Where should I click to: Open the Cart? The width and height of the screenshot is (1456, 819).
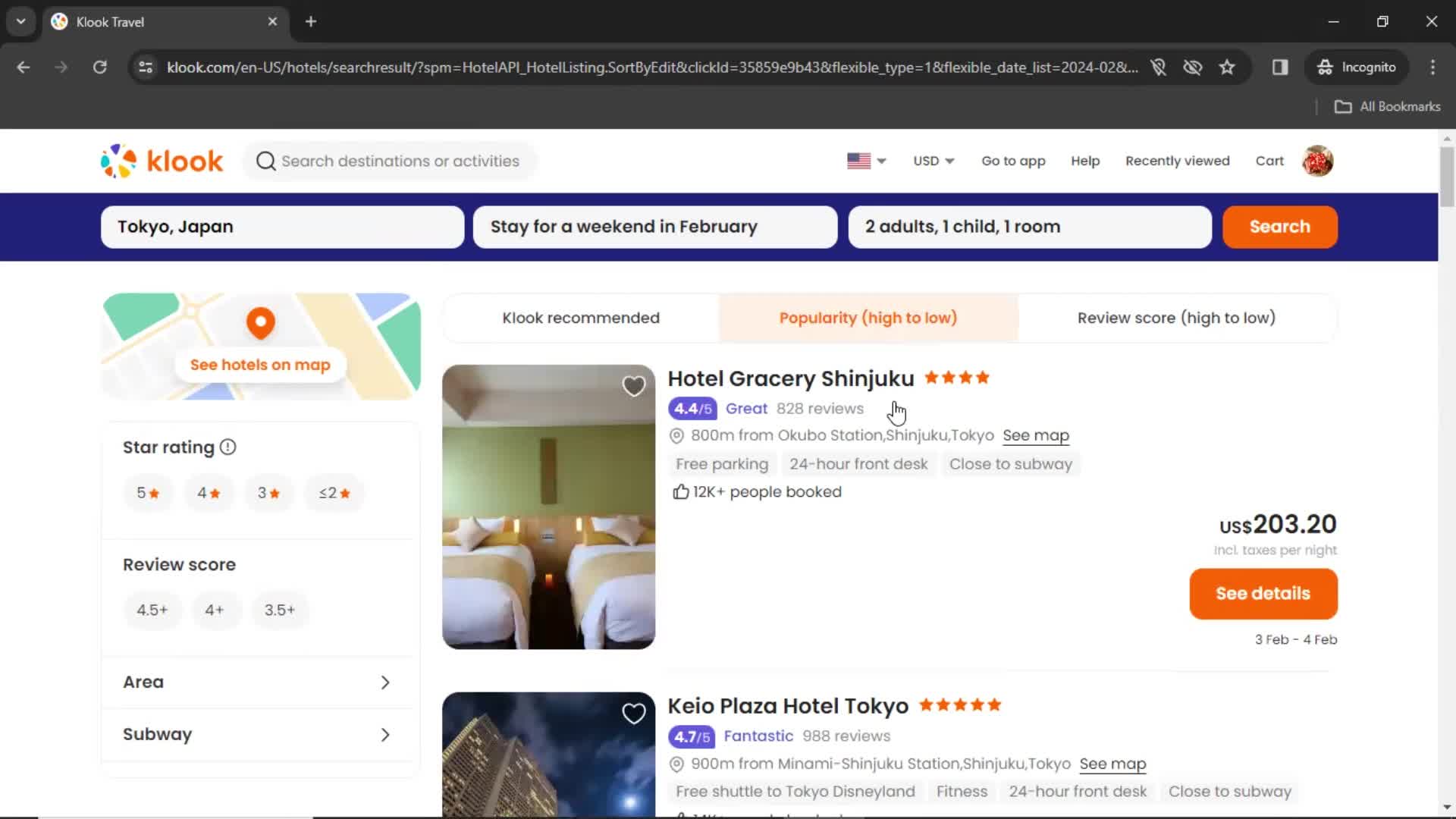(x=1269, y=161)
